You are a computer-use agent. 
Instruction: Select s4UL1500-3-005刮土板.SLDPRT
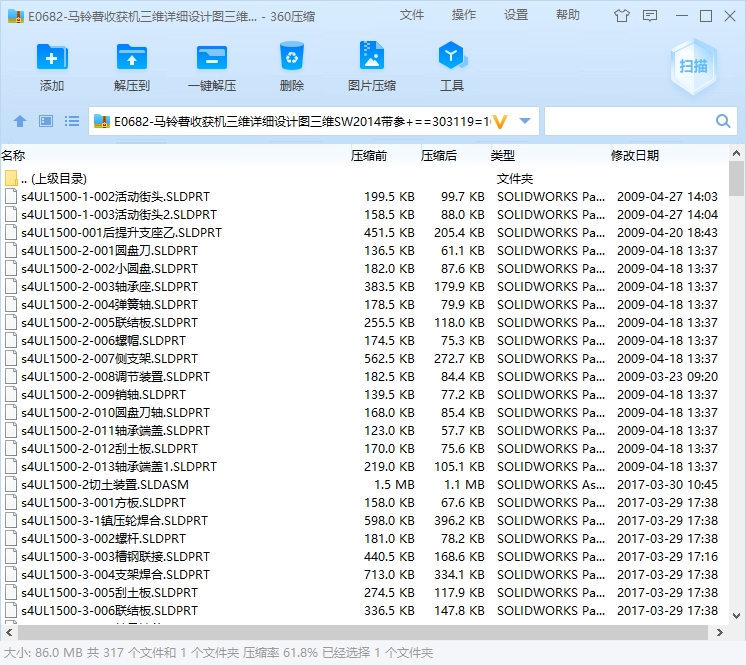click(x=364, y=593)
